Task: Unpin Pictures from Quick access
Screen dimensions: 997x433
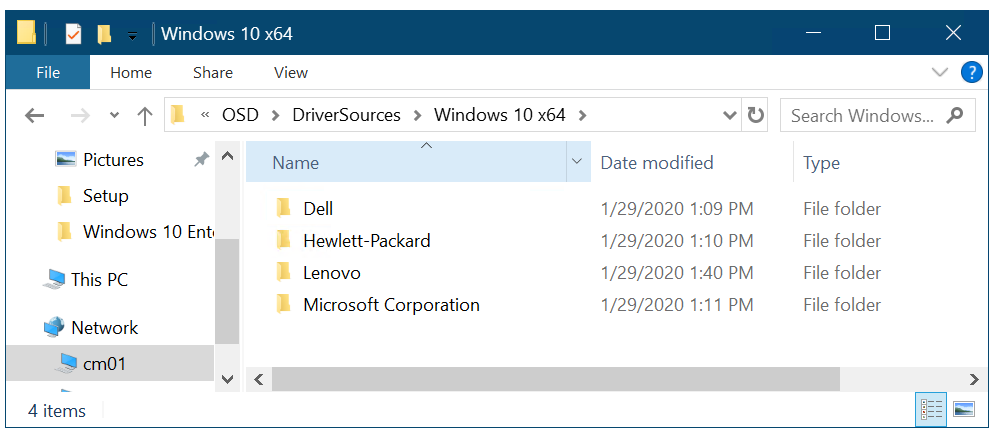Action: [201, 160]
